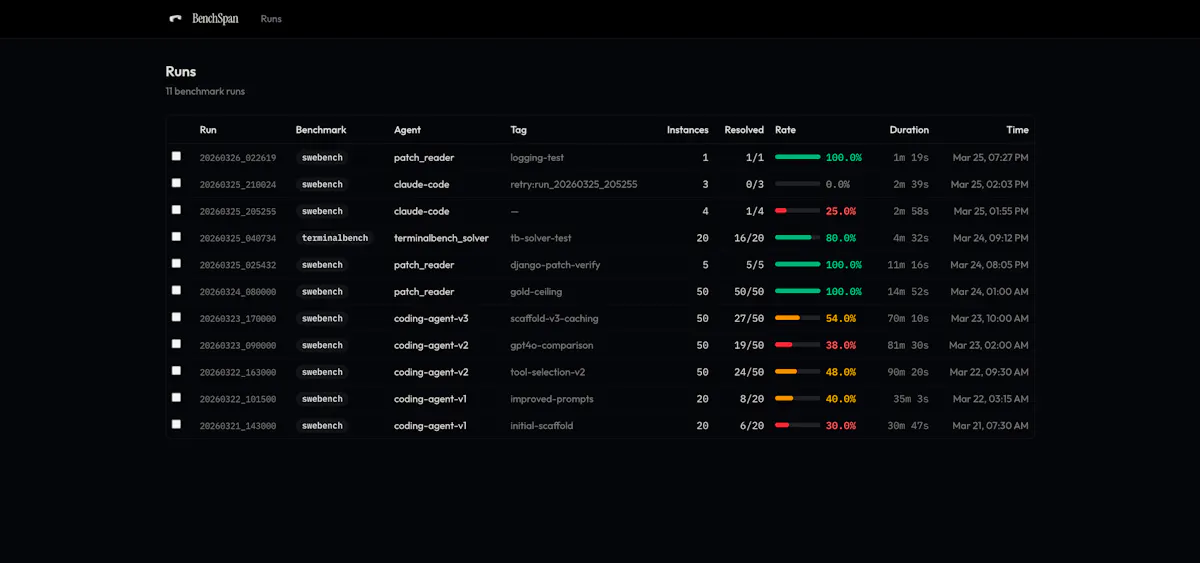Click the Time column header
1200x563 pixels.
(1017, 130)
